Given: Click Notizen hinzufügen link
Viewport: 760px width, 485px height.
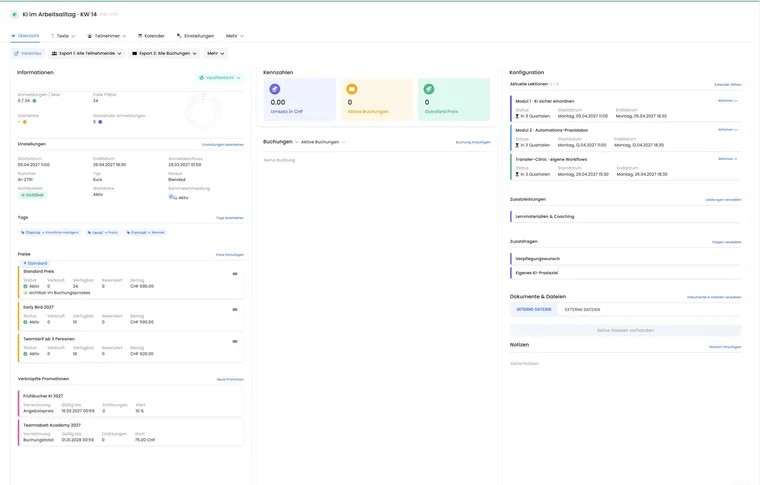Looking at the screenshot, I should click(x=725, y=347).
